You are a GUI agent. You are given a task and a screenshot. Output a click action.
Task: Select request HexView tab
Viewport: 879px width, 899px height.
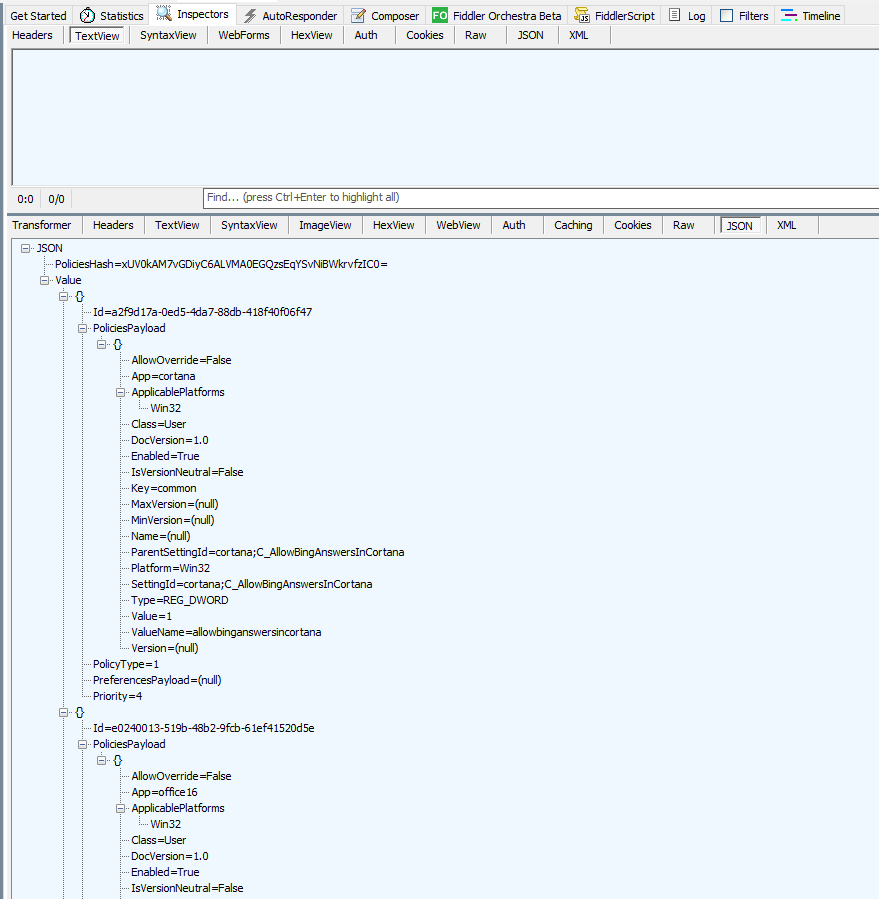(x=311, y=36)
